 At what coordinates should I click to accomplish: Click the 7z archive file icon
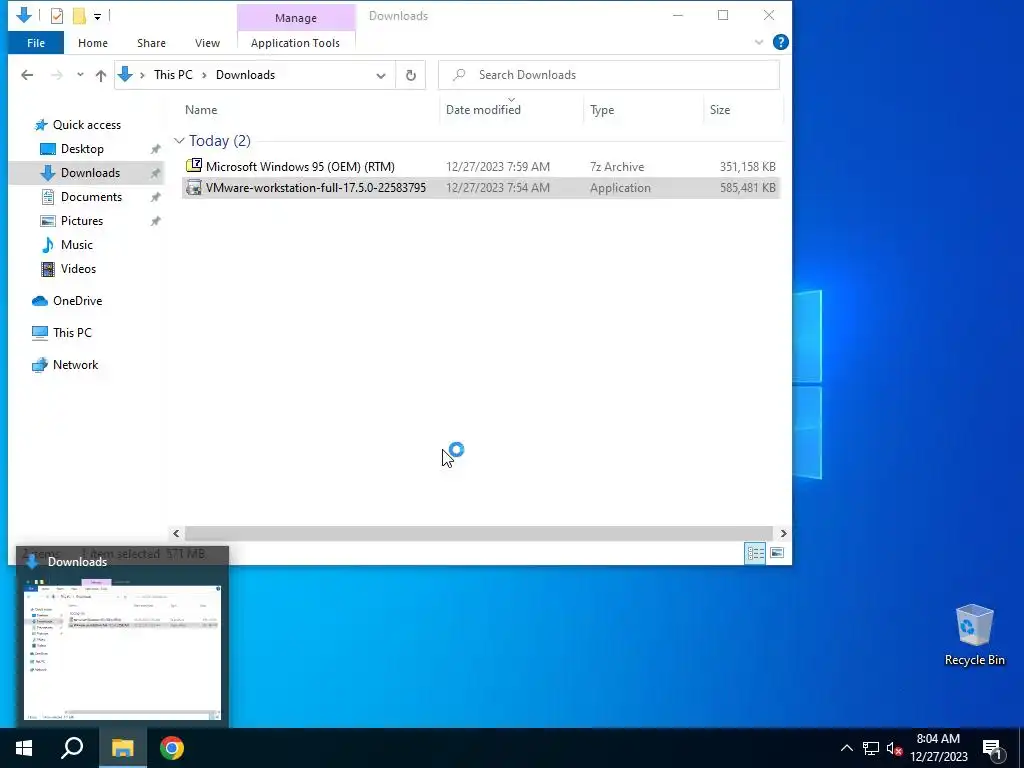(x=193, y=166)
